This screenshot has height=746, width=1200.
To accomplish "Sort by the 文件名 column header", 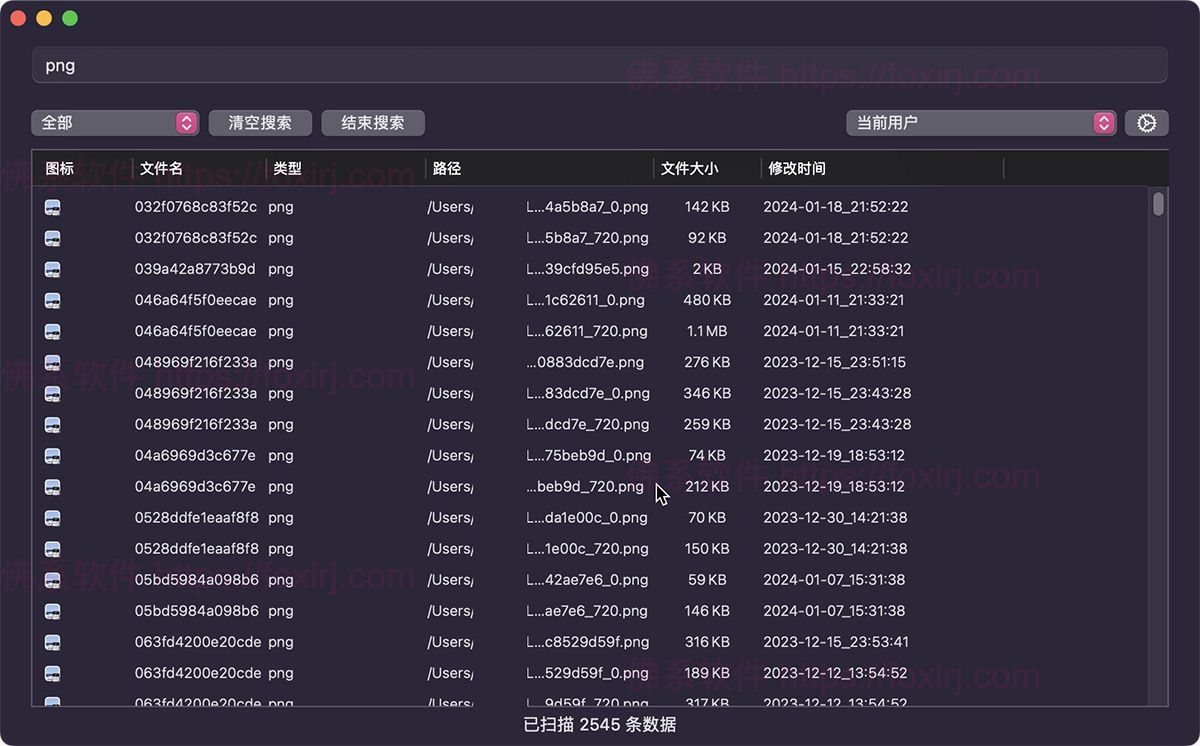I will 163,168.
